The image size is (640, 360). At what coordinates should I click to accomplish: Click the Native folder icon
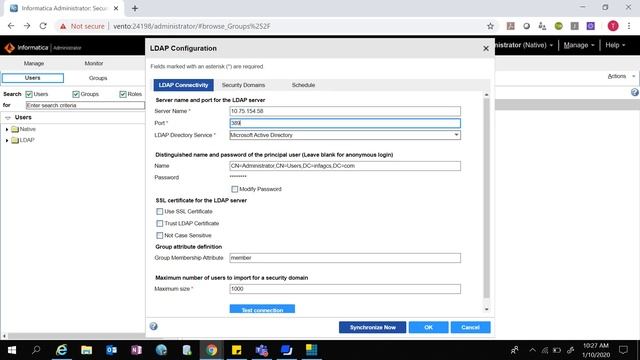tap(15, 129)
